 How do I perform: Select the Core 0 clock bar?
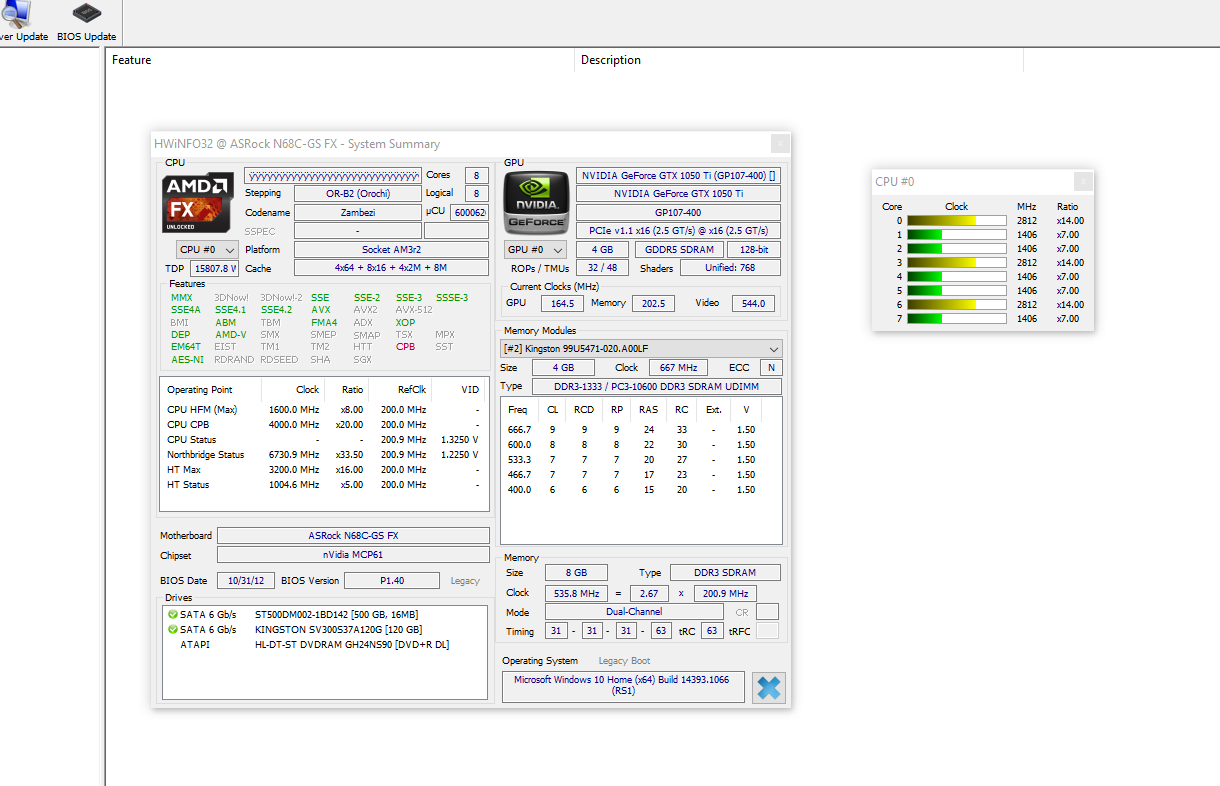(956, 221)
